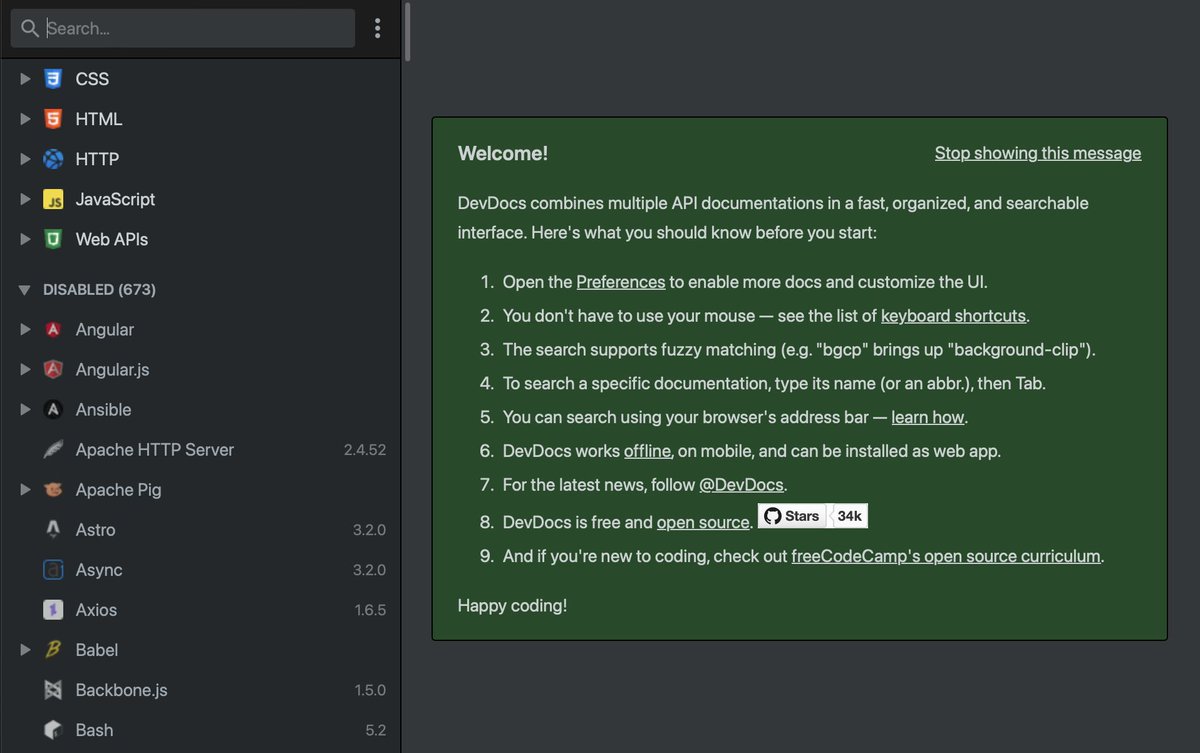
Task: Click the HTTP globe icon
Action: click(x=53, y=159)
